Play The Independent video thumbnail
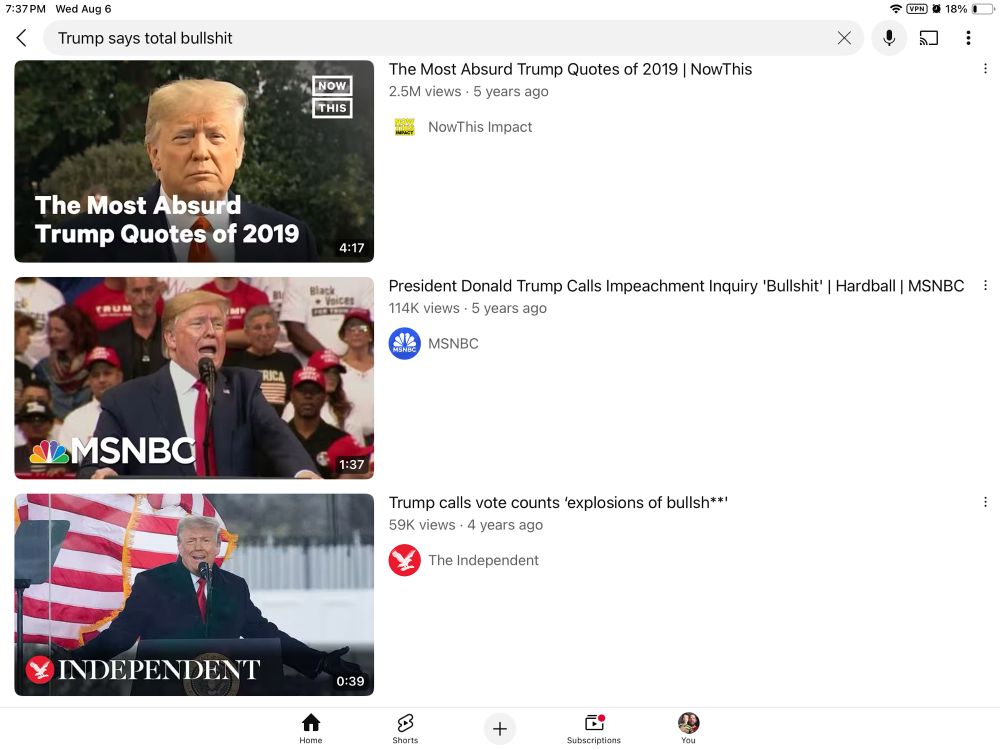Viewport: 1000px width, 750px height. click(x=194, y=595)
